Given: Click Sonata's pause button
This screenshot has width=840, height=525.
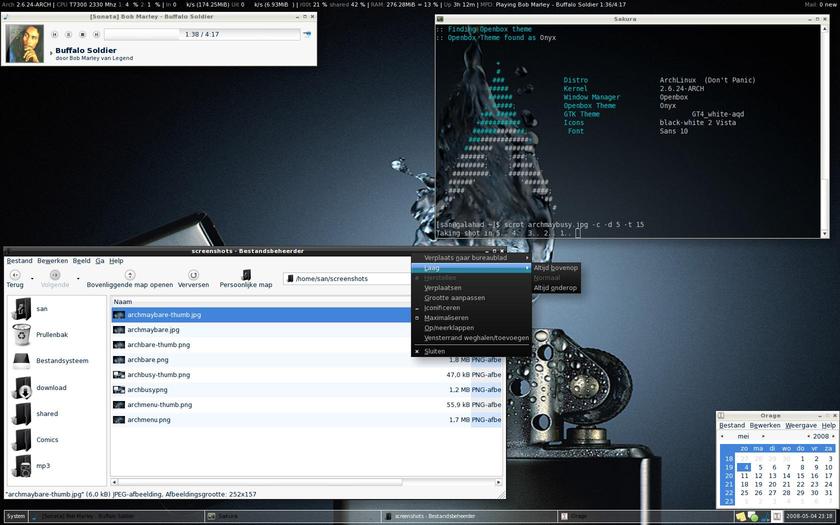Looking at the screenshot, I should point(69,34).
